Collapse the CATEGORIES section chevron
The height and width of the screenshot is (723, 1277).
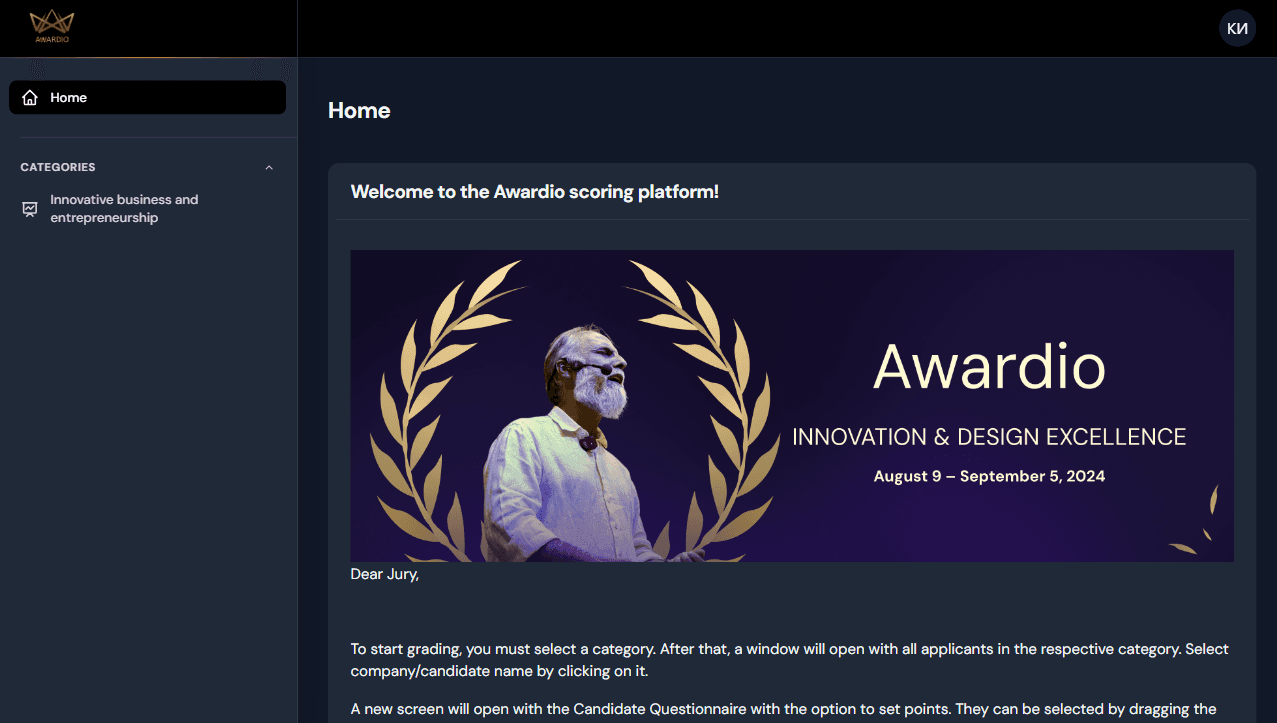point(269,167)
